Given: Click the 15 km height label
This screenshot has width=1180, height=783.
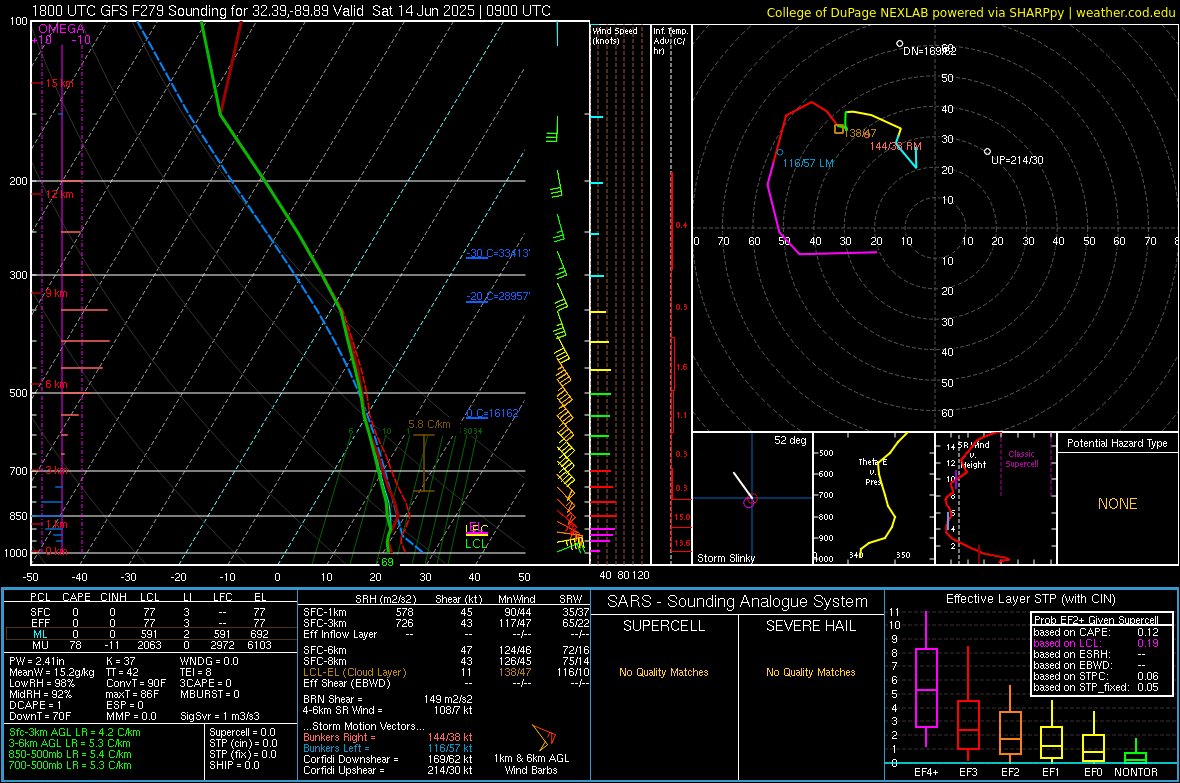Looking at the screenshot, I should [x=59, y=84].
